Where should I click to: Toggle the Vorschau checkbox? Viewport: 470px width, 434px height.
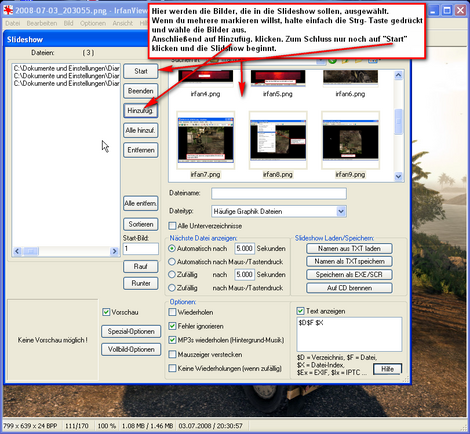click(x=106, y=312)
